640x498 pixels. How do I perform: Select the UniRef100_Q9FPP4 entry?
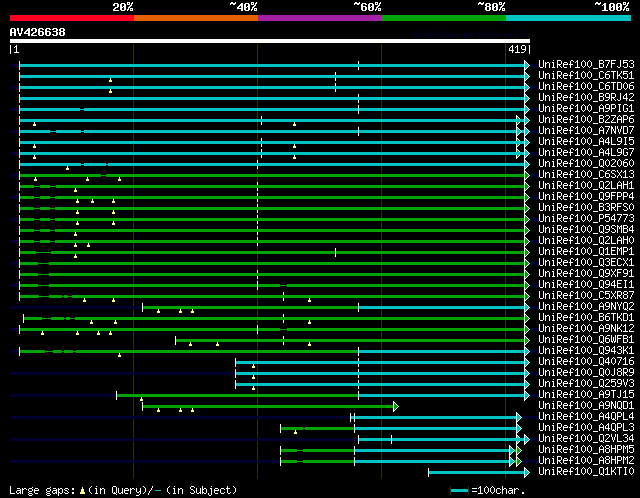coord(586,197)
